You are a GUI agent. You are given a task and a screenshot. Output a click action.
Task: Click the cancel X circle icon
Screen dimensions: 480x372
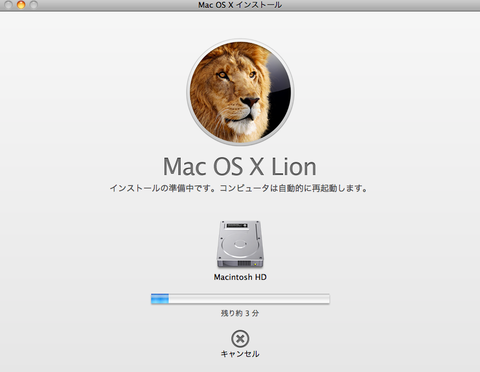[240, 339]
